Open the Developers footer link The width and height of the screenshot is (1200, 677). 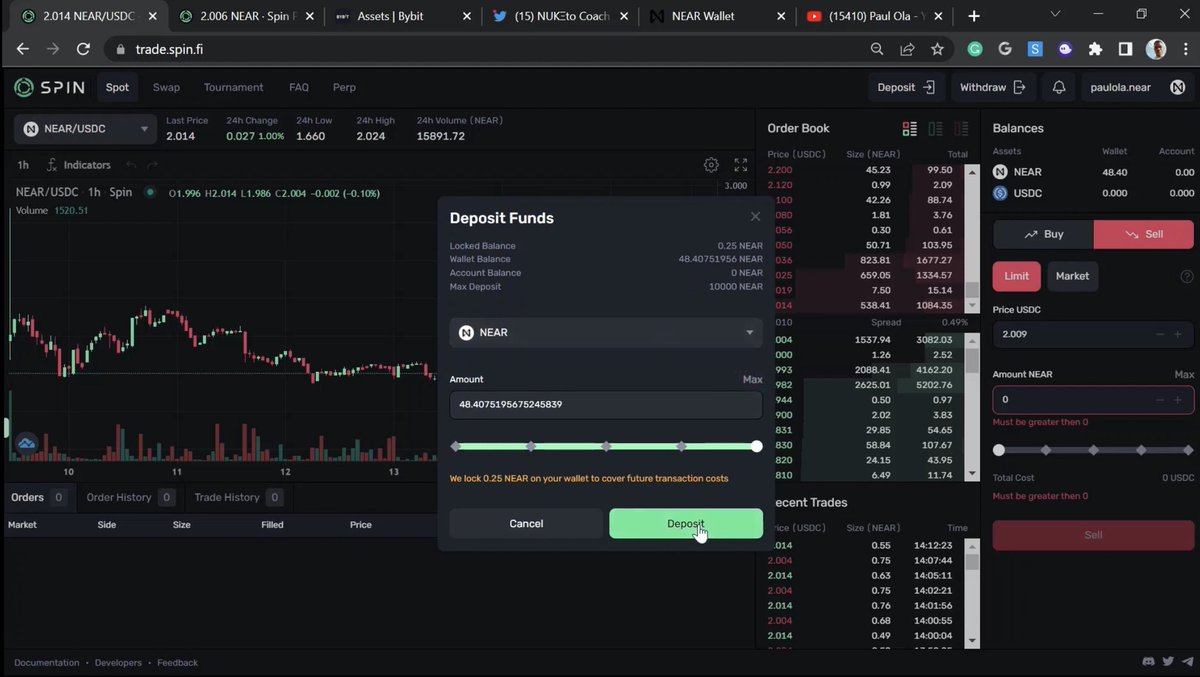pos(118,663)
